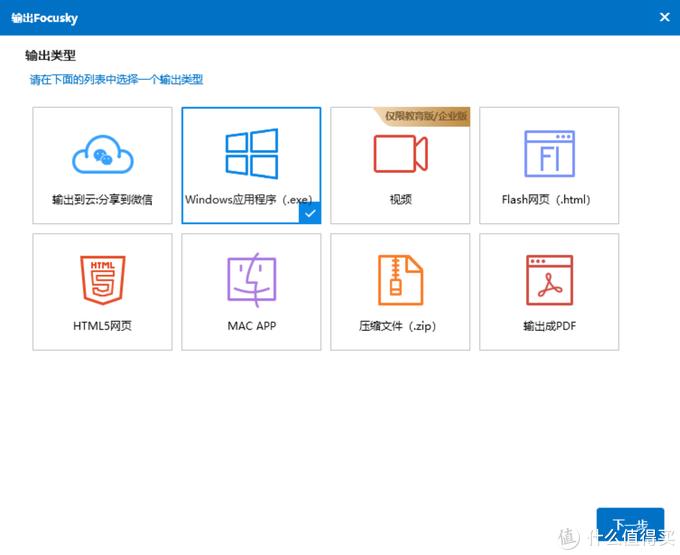Click the 输出到云:分享到微信 label
This screenshot has height=555, width=680.
click(x=102, y=199)
